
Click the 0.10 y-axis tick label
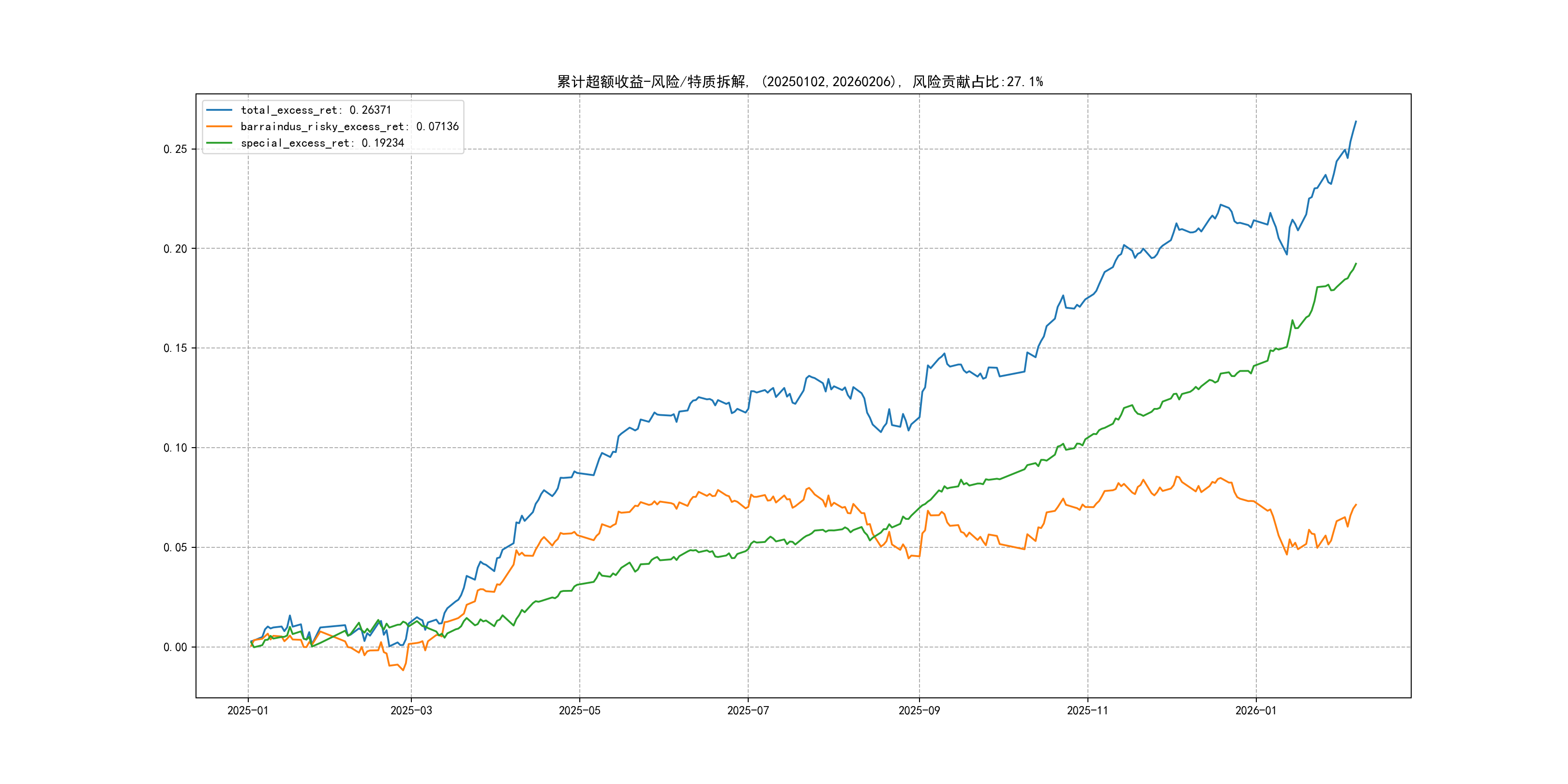coord(175,448)
